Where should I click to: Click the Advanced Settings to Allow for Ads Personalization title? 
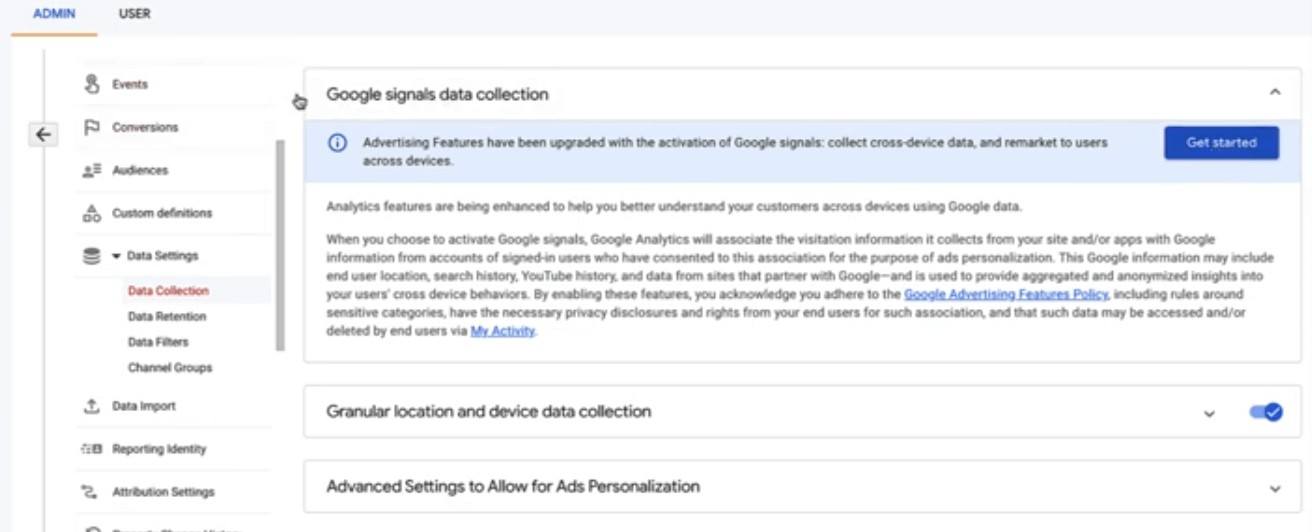pyautogui.click(x=513, y=486)
